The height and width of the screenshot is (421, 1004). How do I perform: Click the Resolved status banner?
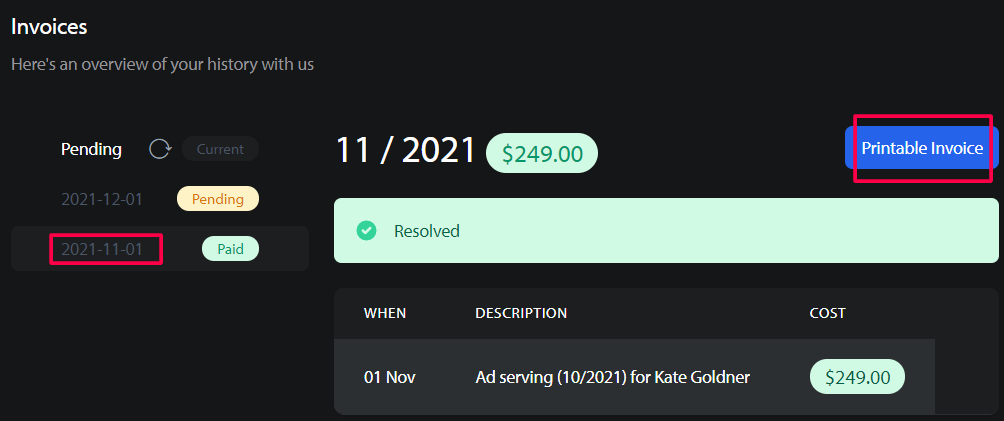[x=666, y=231]
